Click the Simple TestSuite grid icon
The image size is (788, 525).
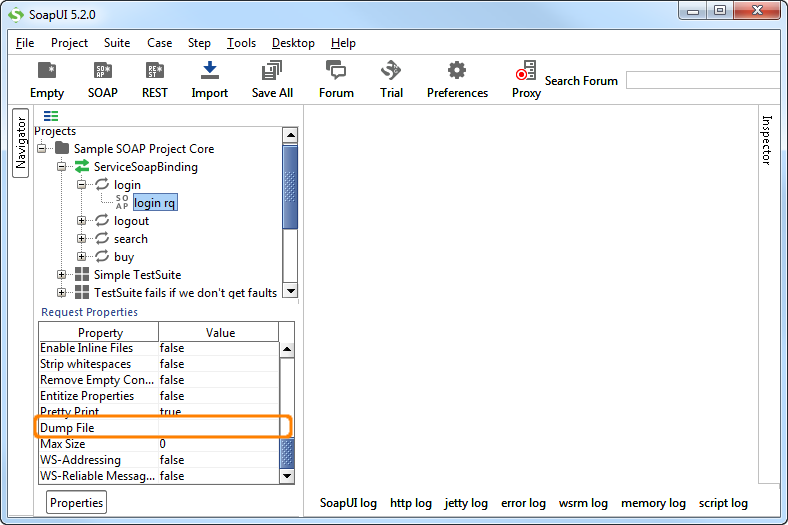(x=82, y=274)
